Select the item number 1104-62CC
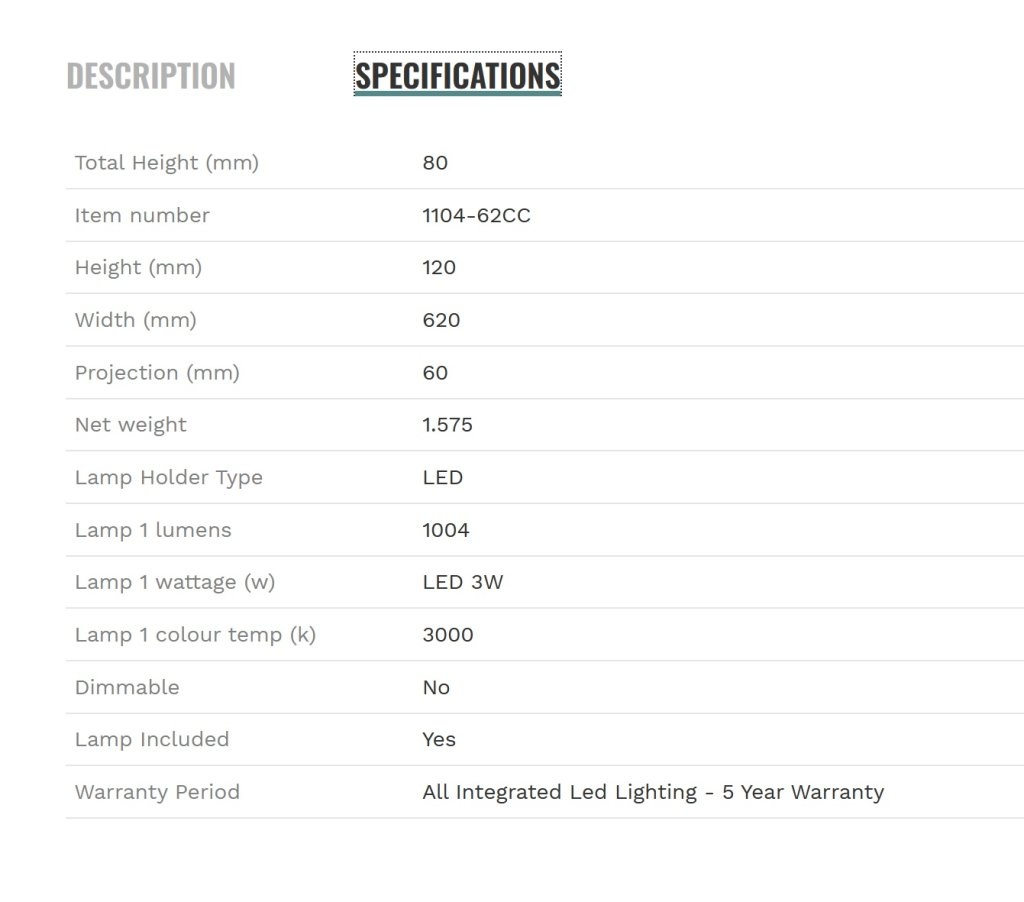This screenshot has height=902, width=1024. (x=476, y=215)
